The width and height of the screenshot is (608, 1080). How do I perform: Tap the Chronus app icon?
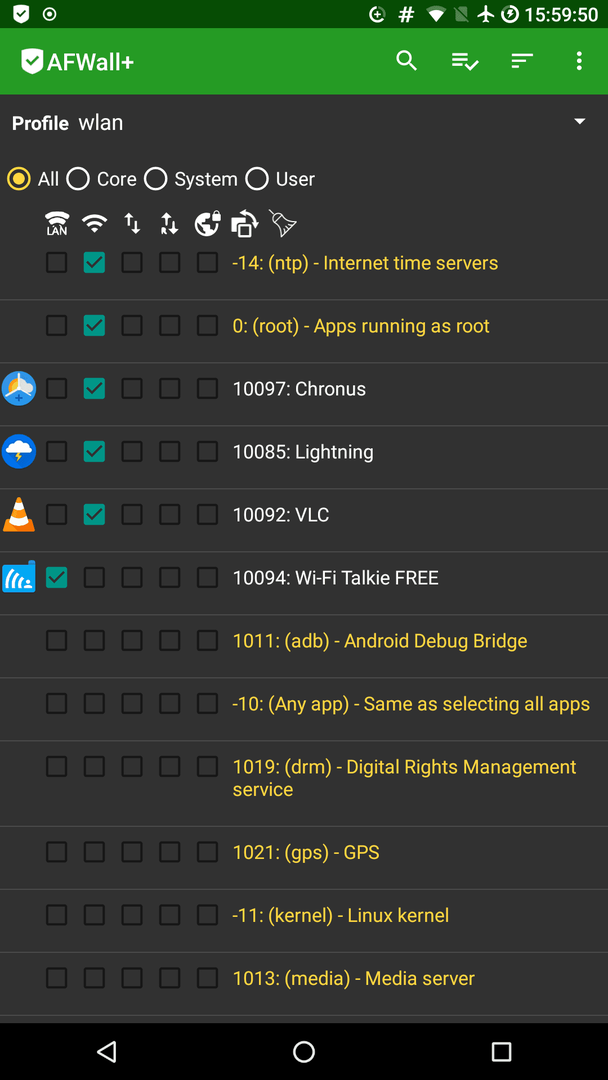click(x=19, y=388)
